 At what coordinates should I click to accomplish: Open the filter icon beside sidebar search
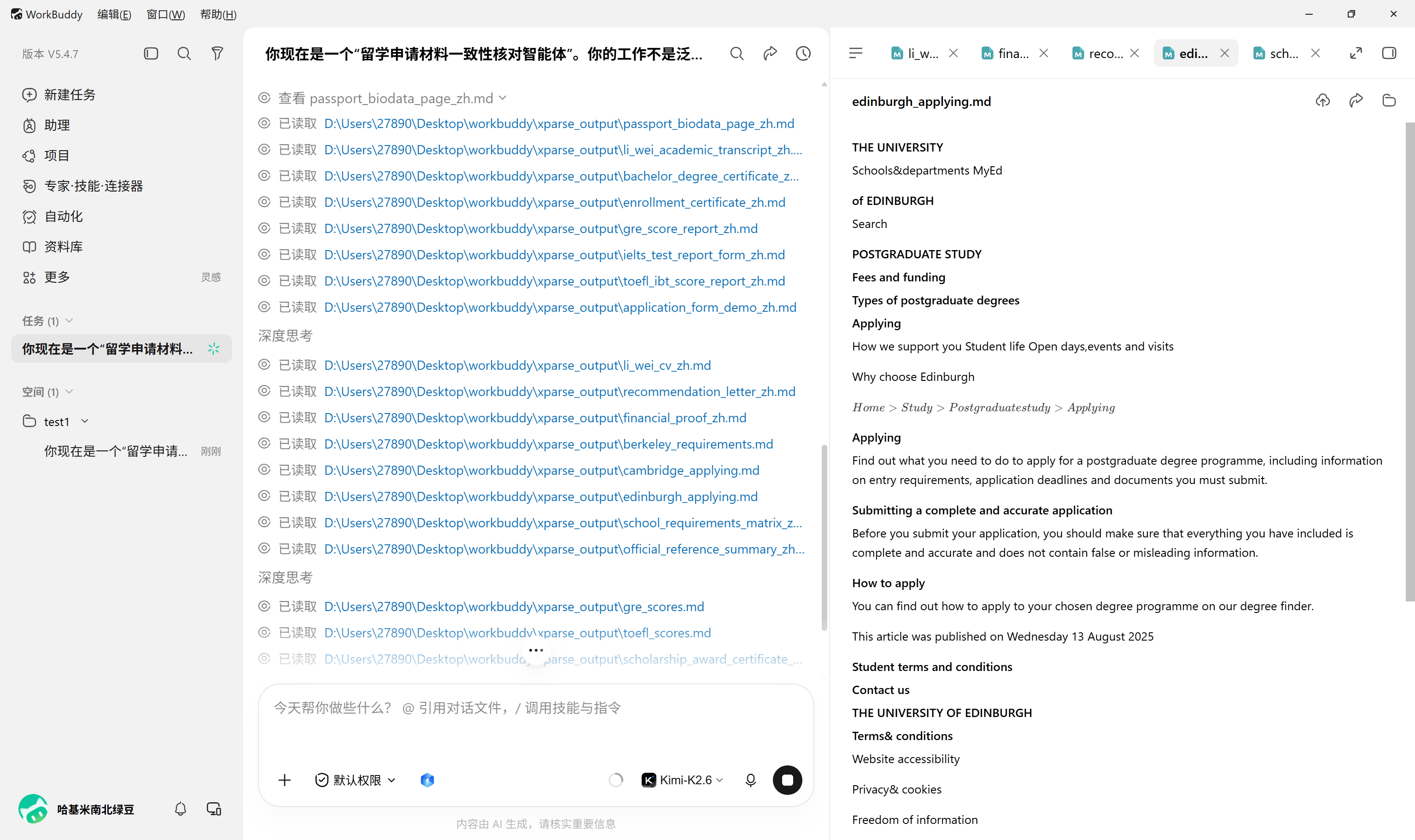pyautogui.click(x=217, y=54)
